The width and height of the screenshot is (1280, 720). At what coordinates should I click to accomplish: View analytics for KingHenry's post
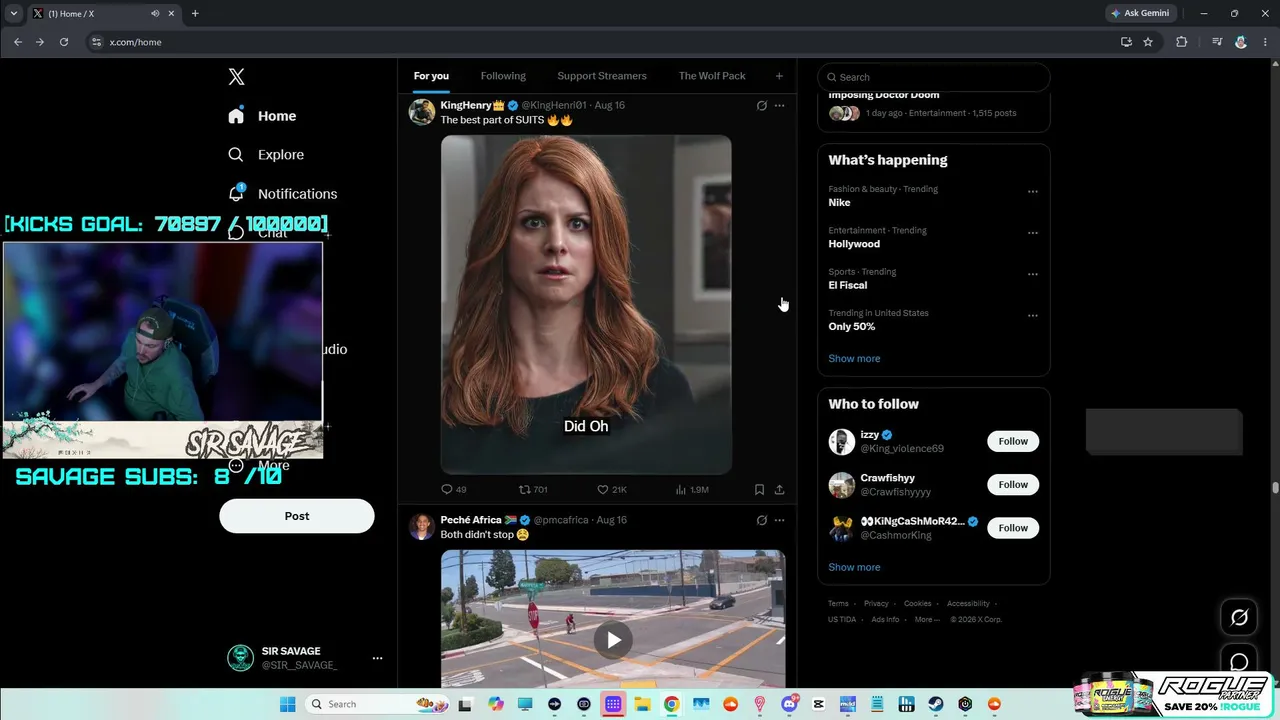point(692,489)
